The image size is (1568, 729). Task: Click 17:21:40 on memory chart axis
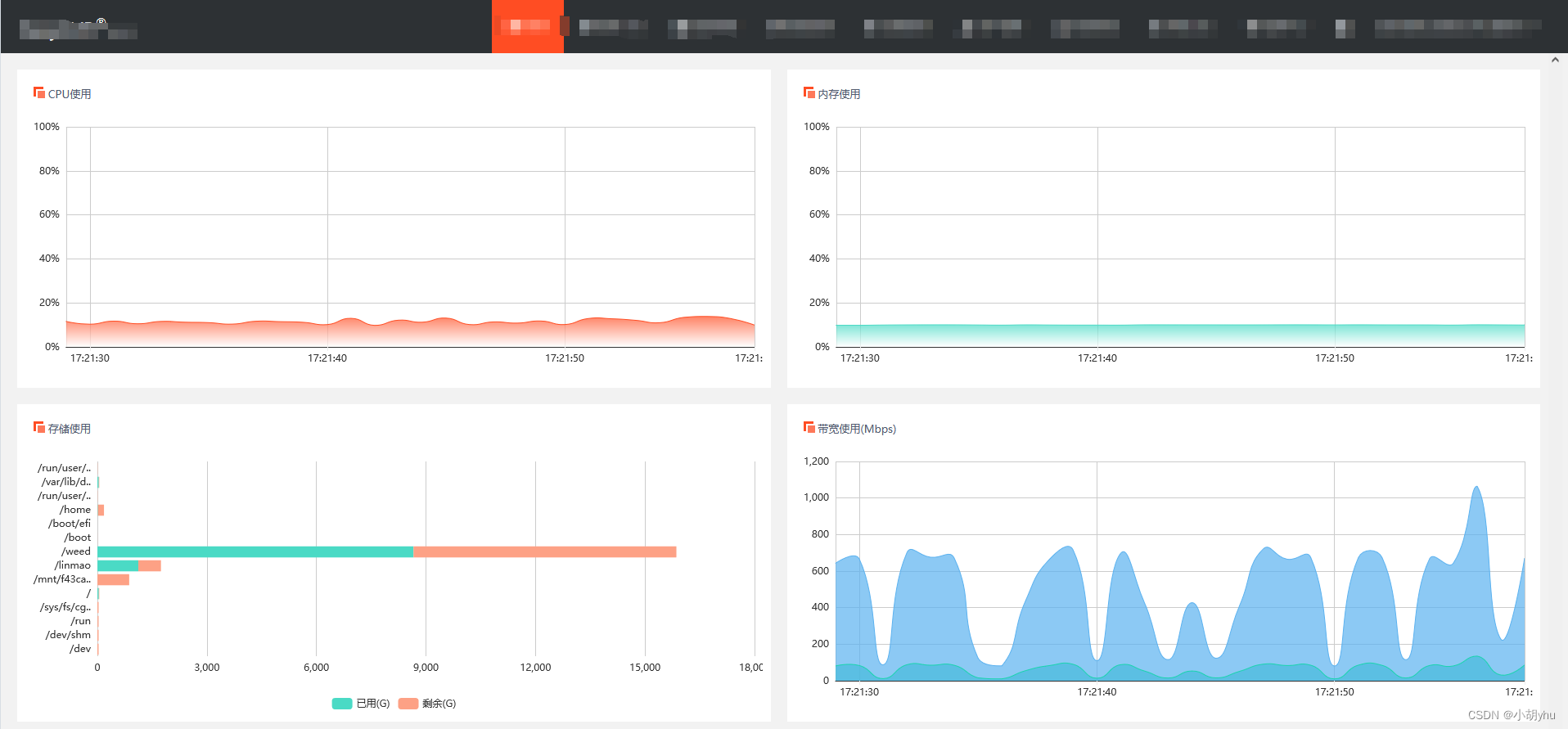tap(1097, 358)
